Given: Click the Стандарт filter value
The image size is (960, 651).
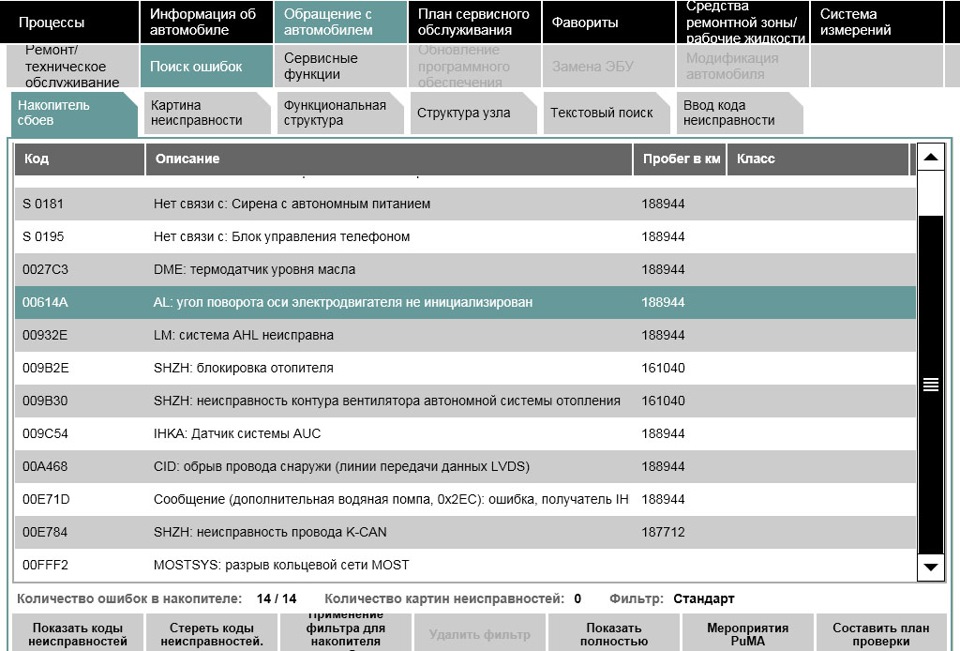Looking at the screenshot, I should click(x=703, y=599).
